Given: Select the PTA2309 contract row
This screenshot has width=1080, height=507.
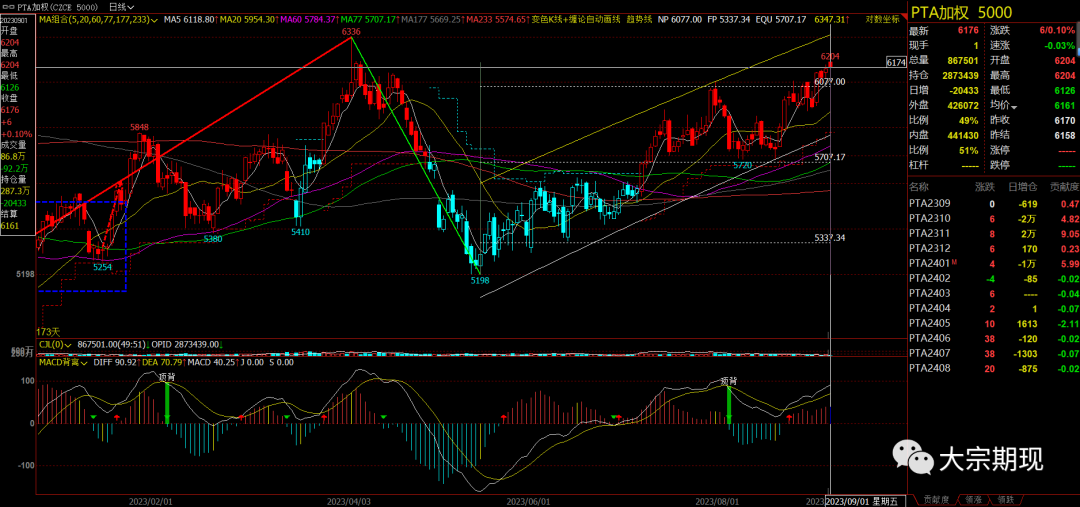Looking at the screenshot, I should [993, 204].
